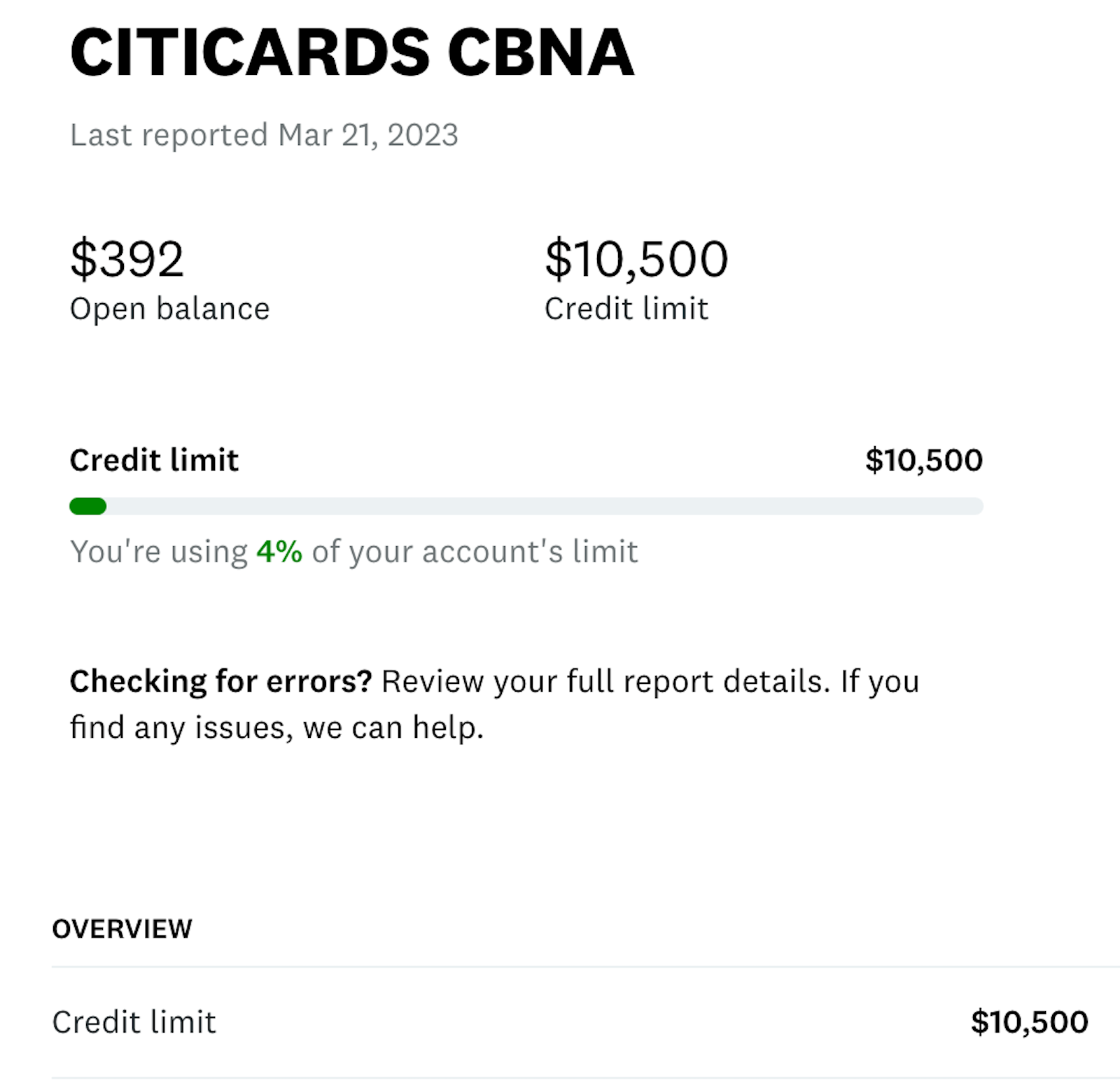Click the green filled portion of usage bar
This screenshot has width=1120, height=1081.
(88, 506)
